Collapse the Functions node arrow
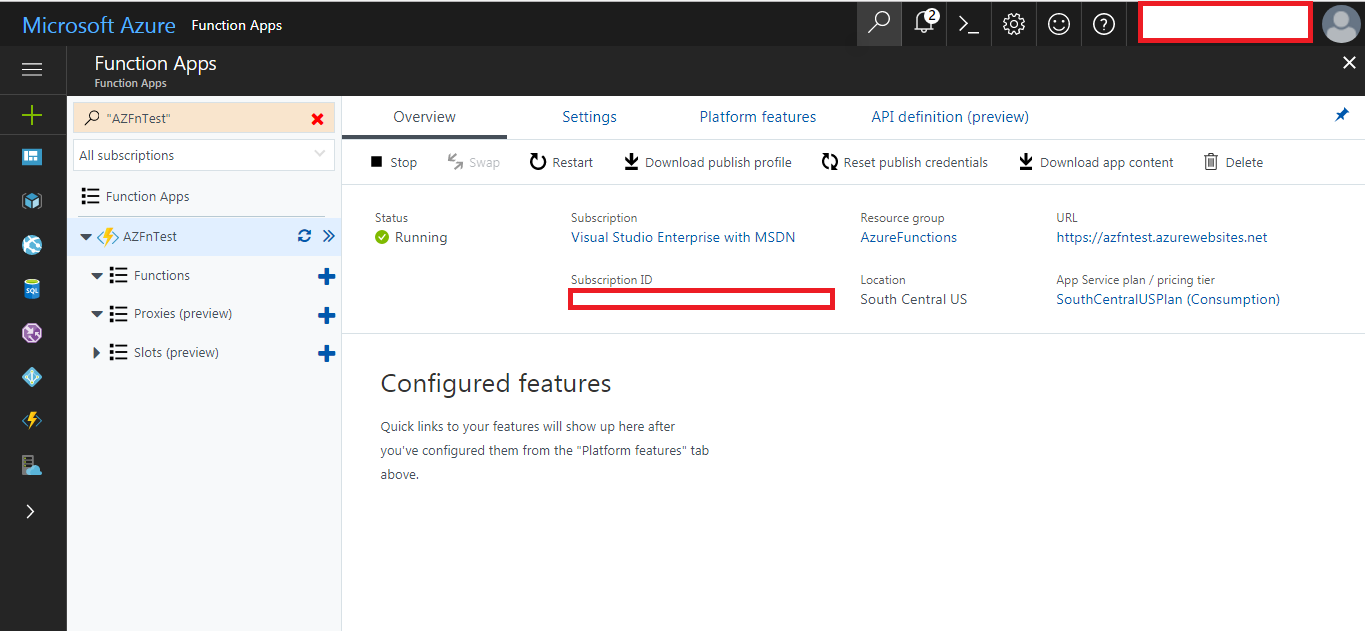Viewport: 1365px width, 631px height. tap(97, 276)
